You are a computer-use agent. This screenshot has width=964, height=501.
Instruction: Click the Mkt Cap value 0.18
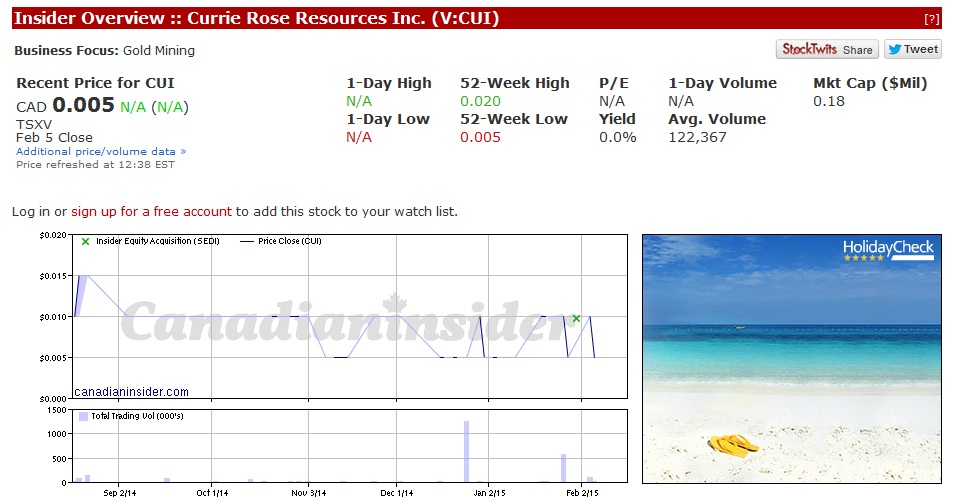[829, 101]
